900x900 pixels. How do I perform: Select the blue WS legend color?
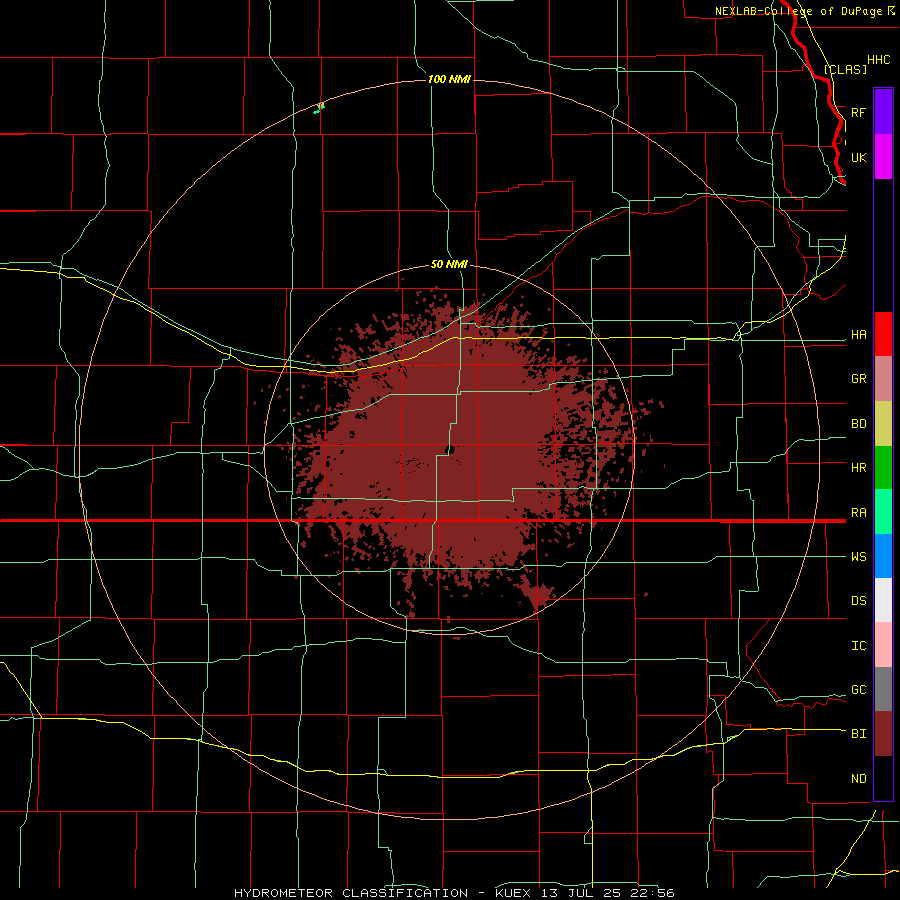883,556
